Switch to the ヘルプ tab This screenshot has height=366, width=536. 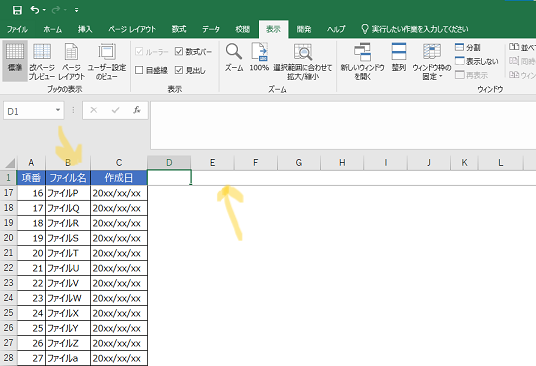tap(336, 29)
